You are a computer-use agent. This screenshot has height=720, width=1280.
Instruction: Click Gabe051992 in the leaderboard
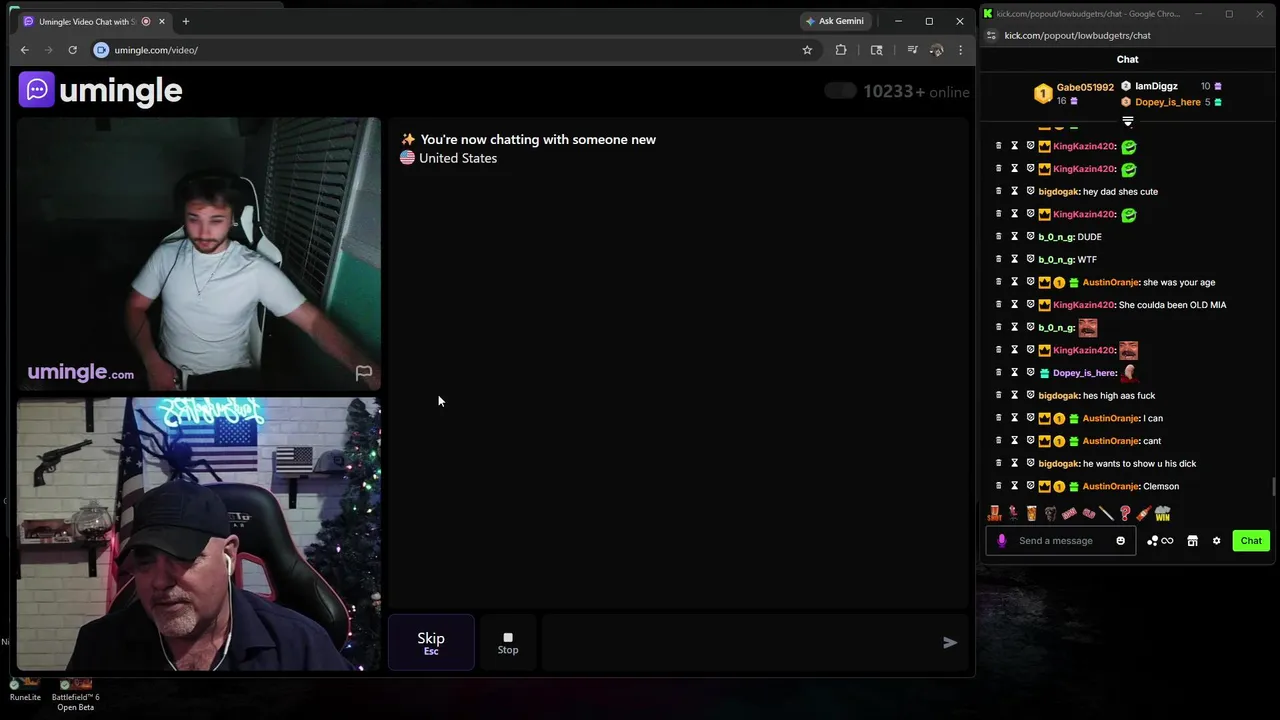pyautogui.click(x=1085, y=87)
